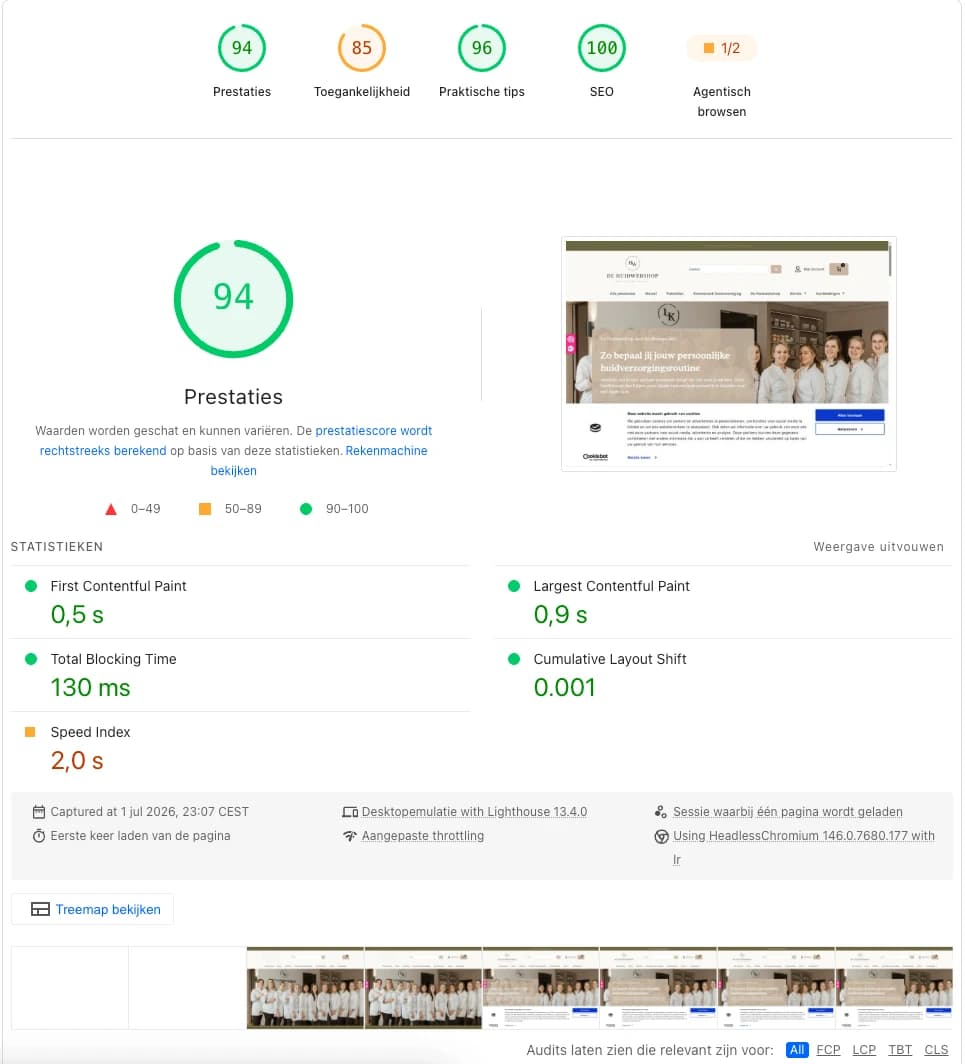Screen dimensions: 965x1064
Task: Click the fourth filmstrip frame
Action: point(423,987)
